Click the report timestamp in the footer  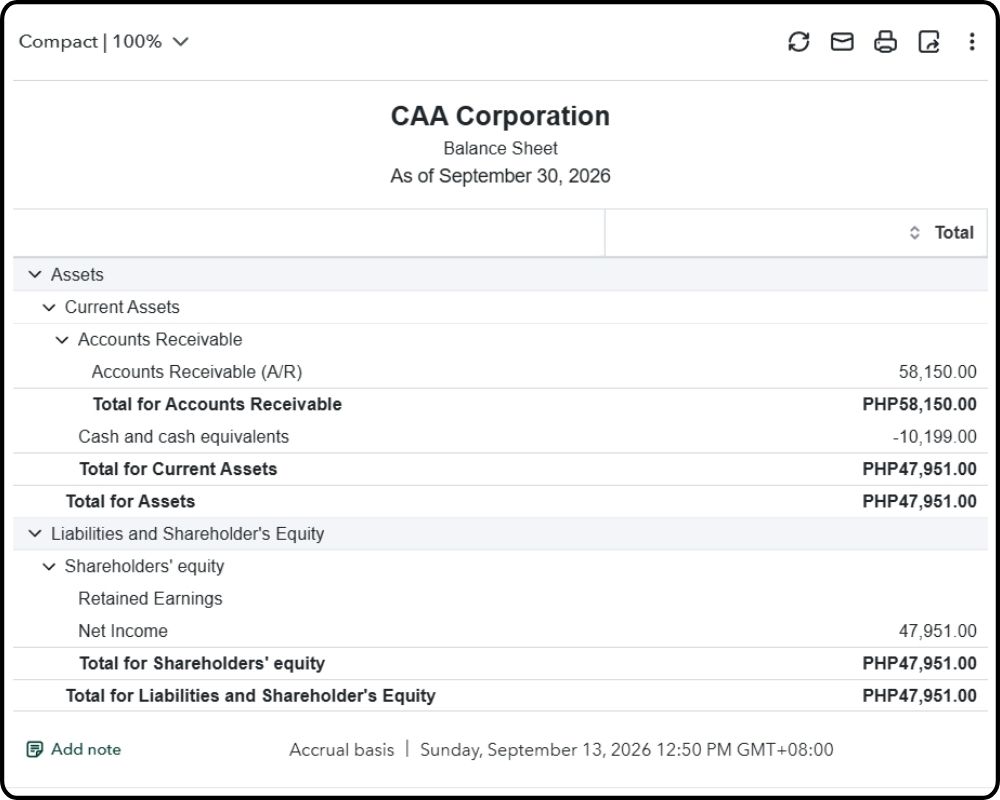626,750
